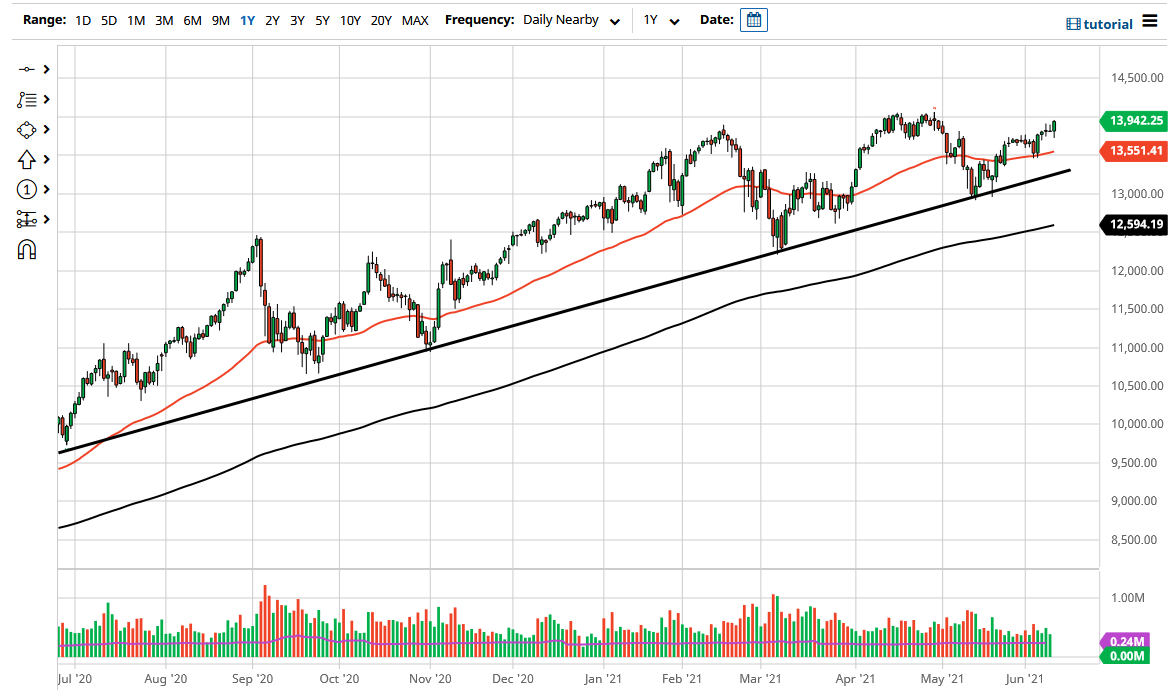This screenshot has width=1169, height=700.
Task: Select the horizontal line drawing tool
Action: (28, 69)
